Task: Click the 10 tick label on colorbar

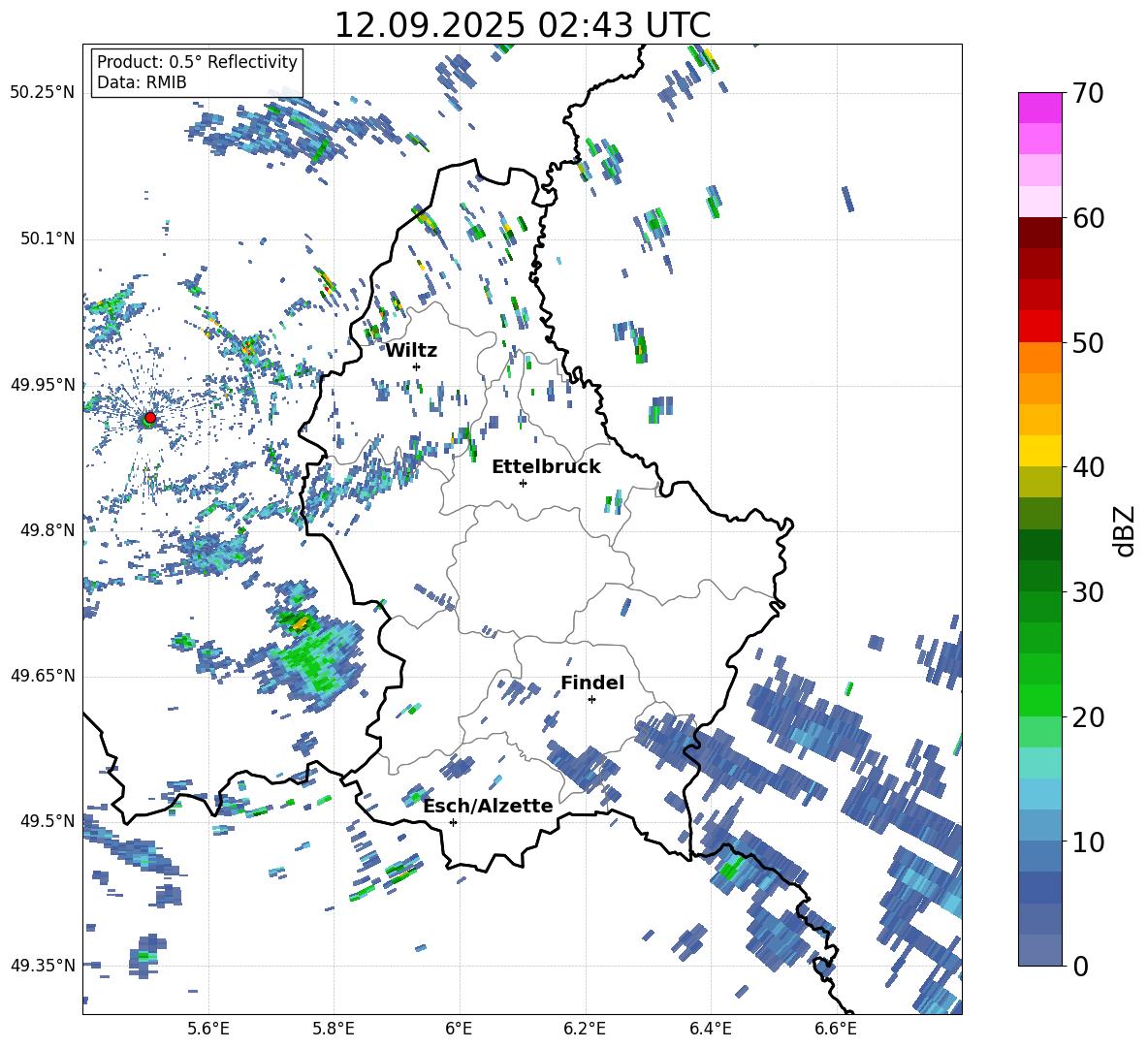Action: click(x=1088, y=842)
